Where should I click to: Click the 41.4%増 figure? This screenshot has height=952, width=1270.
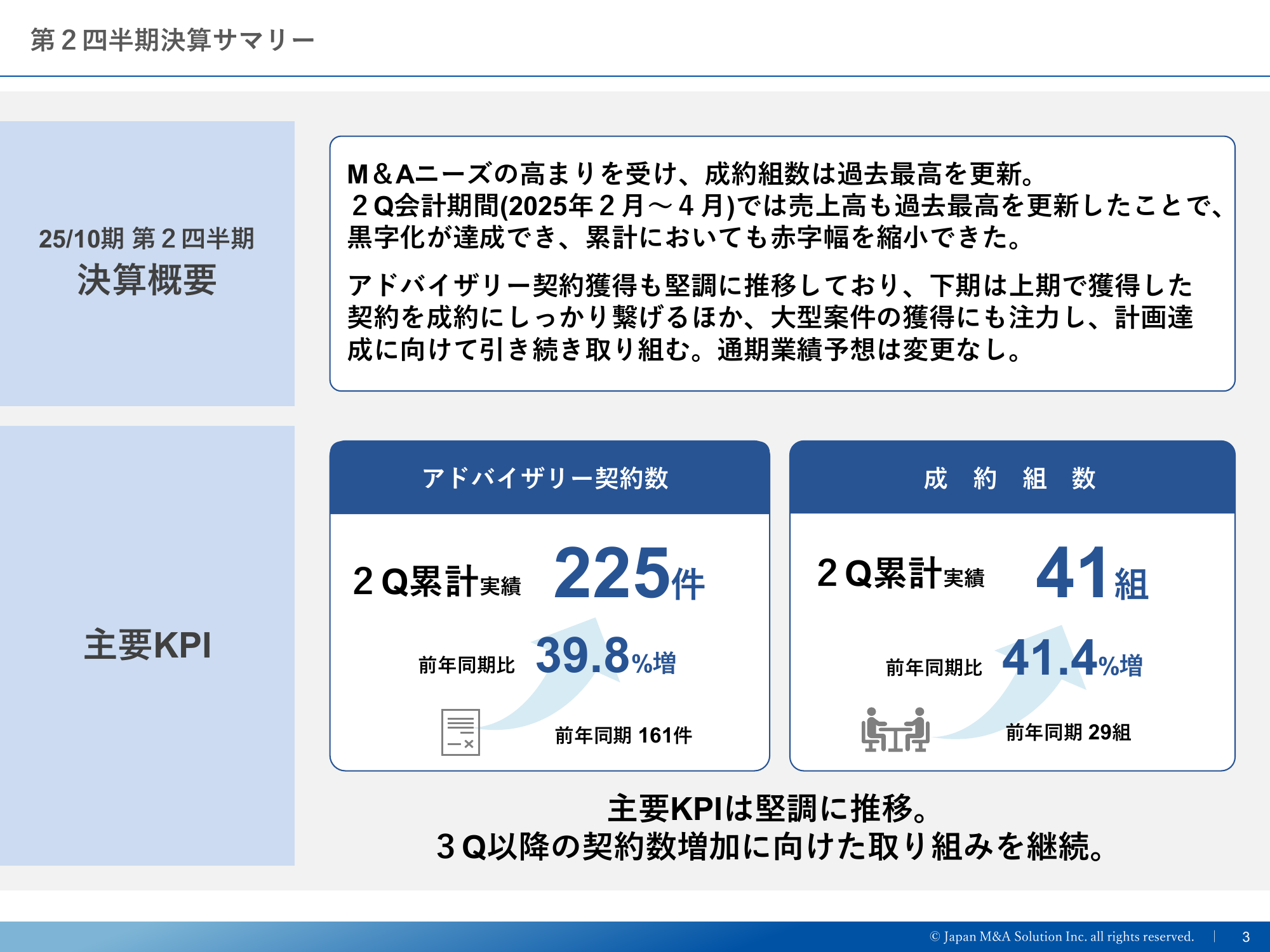coord(1073,659)
